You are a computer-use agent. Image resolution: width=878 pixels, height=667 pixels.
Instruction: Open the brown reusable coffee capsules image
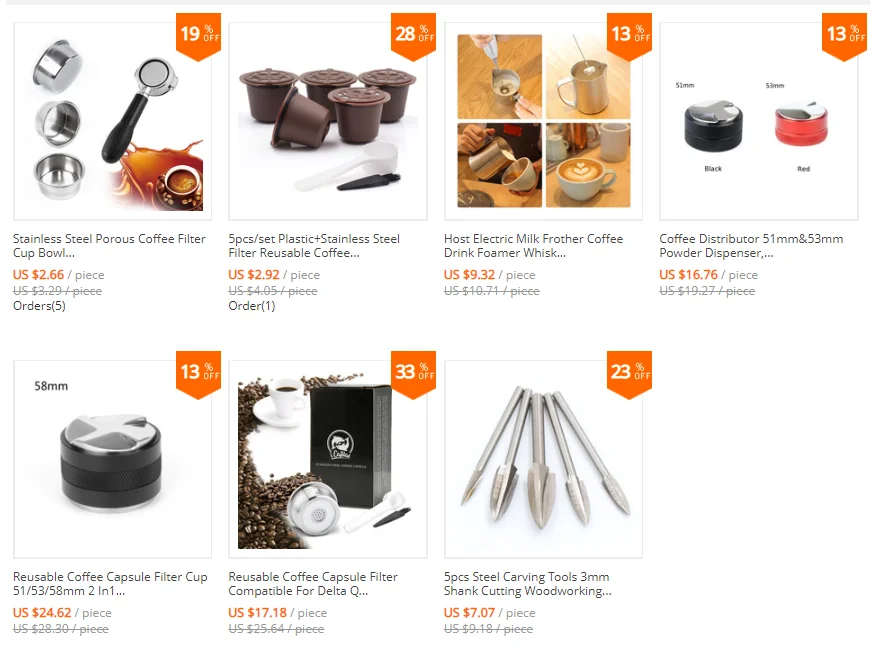[328, 122]
